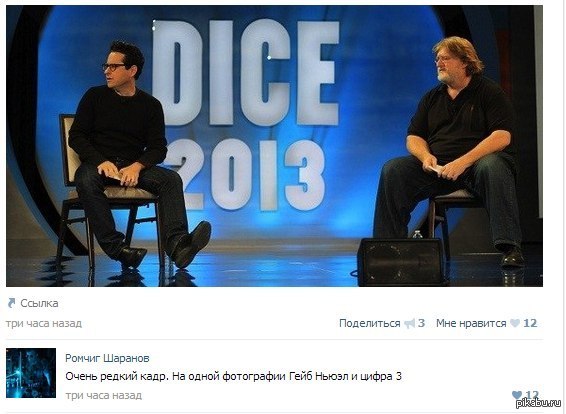The width and height of the screenshot is (566, 414).
Task: Click the Мне нравится like button
Action: (471, 323)
